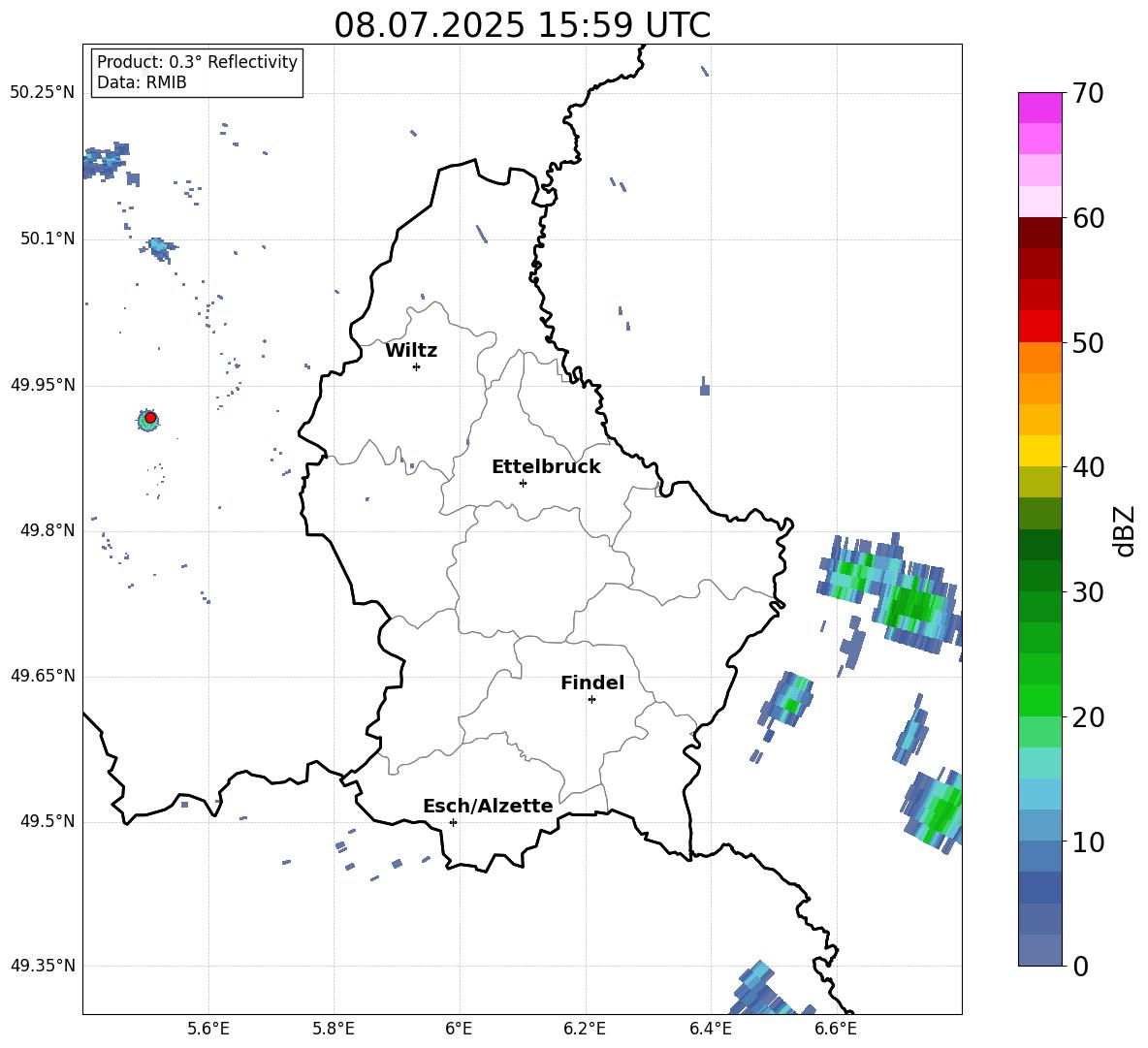The width and height of the screenshot is (1148, 1048).
Task: Click the colorbar tick value 50
Action: coord(1088,342)
